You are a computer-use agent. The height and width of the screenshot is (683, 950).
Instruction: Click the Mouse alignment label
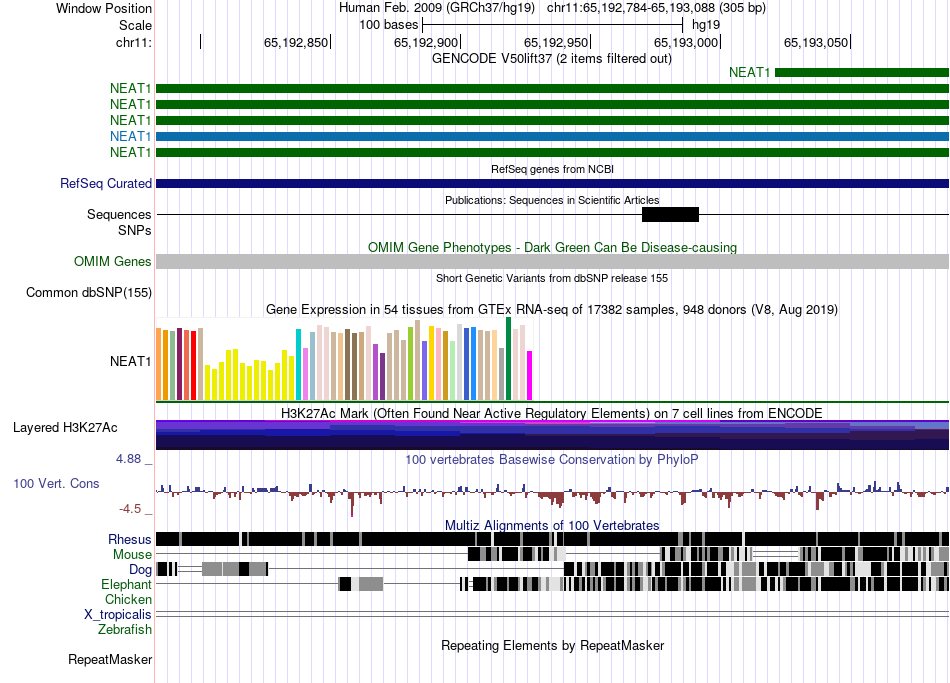click(132, 555)
